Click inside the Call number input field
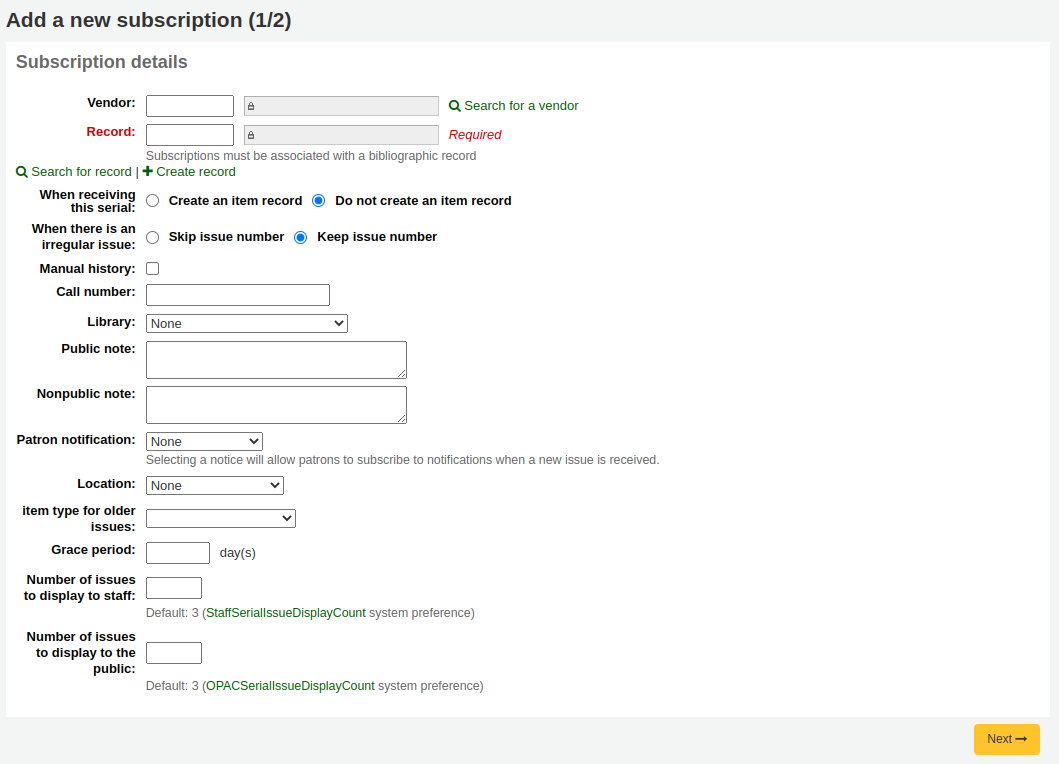 coord(237,294)
